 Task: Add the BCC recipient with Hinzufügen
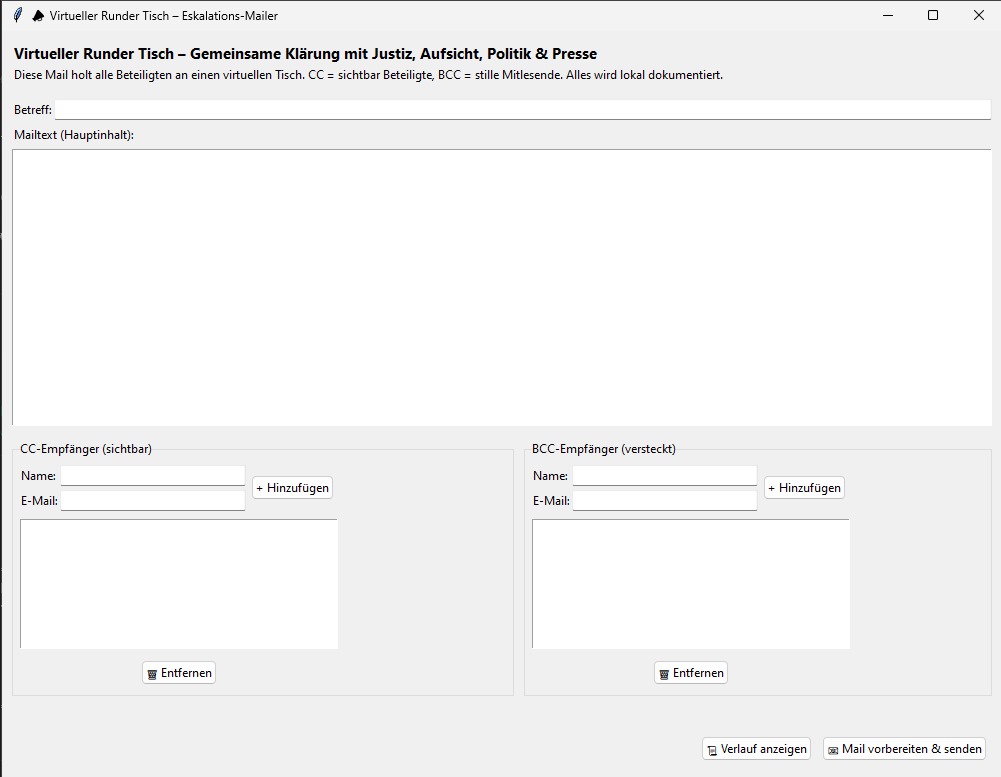coord(804,488)
